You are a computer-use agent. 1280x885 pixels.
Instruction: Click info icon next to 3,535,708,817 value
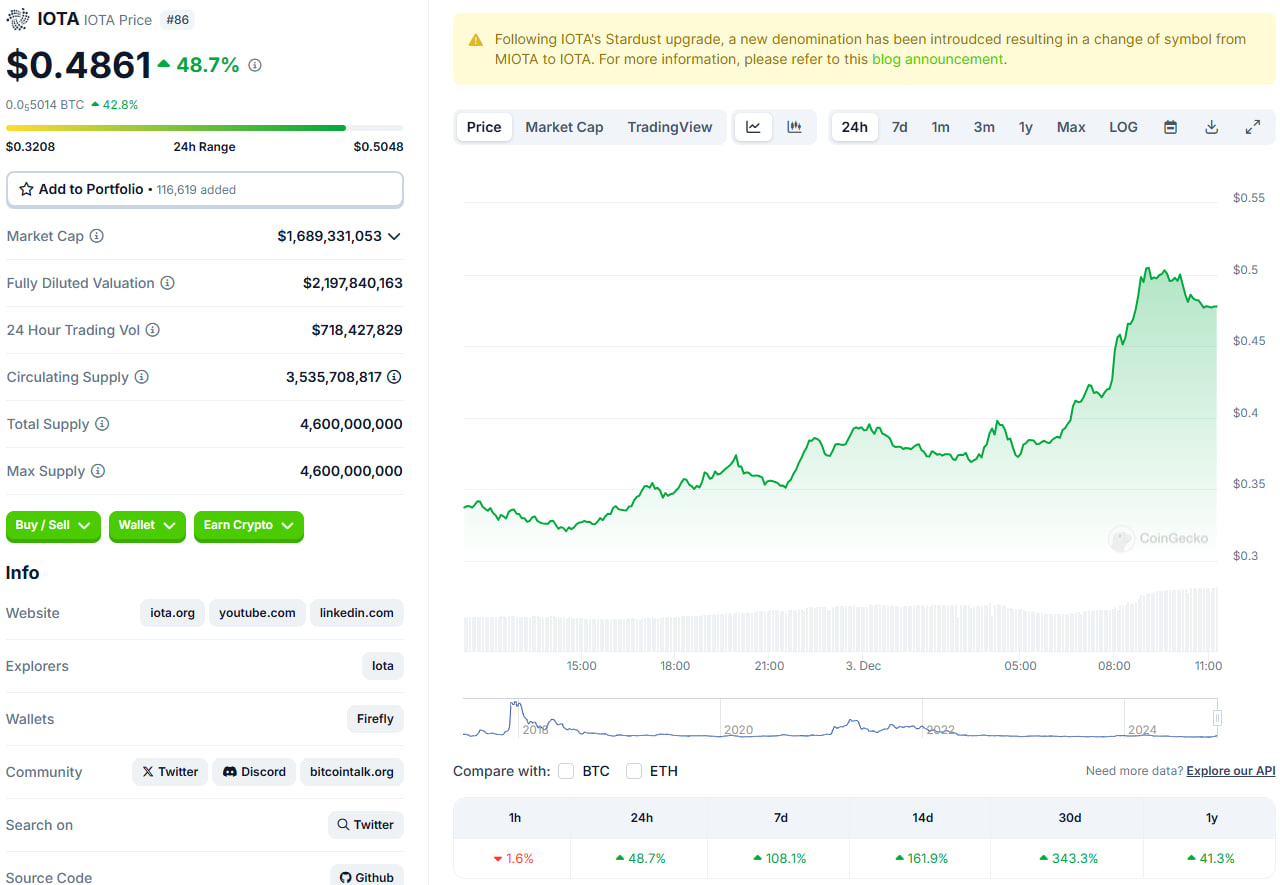(x=395, y=377)
